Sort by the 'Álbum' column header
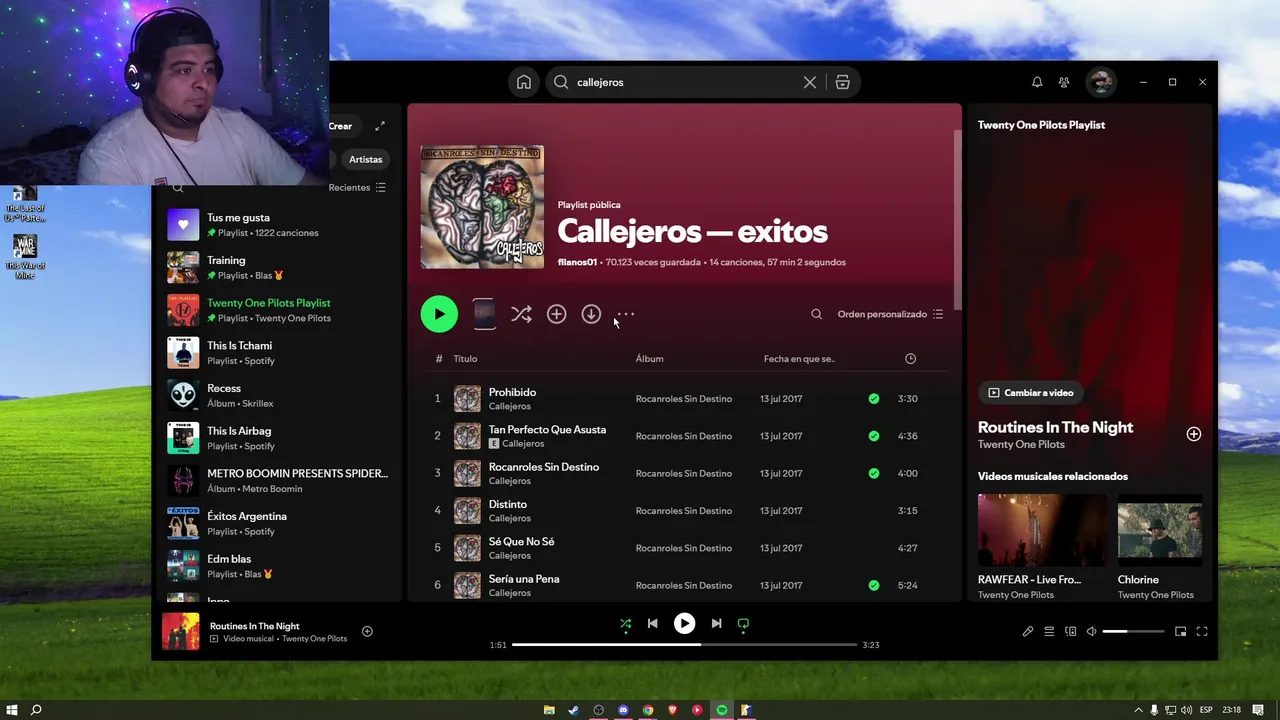The height and width of the screenshot is (720, 1280). coord(649,358)
